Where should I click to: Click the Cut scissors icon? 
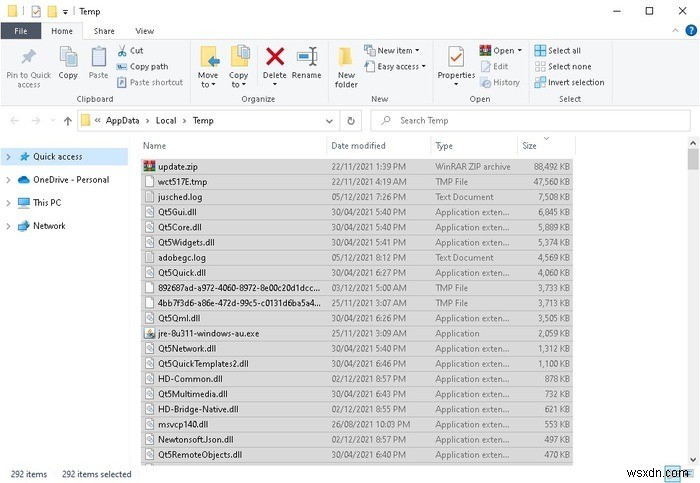[x=122, y=50]
